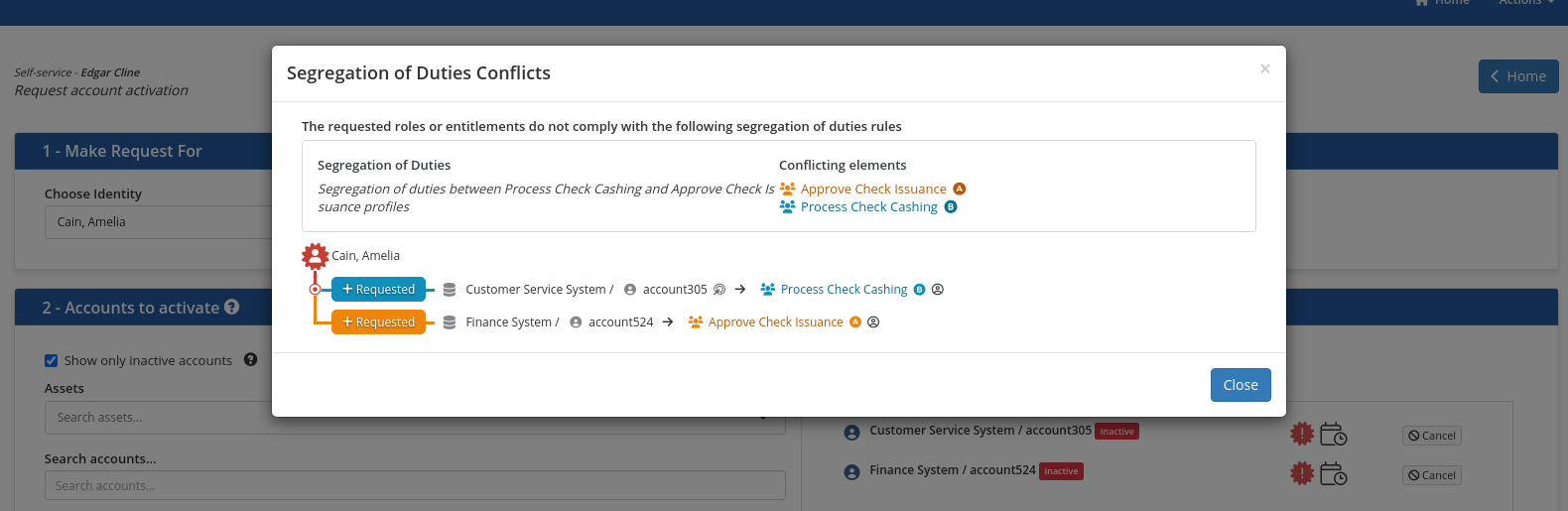
Task: Open help icon beside Show only inactive accounts
Action: point(250,360)
